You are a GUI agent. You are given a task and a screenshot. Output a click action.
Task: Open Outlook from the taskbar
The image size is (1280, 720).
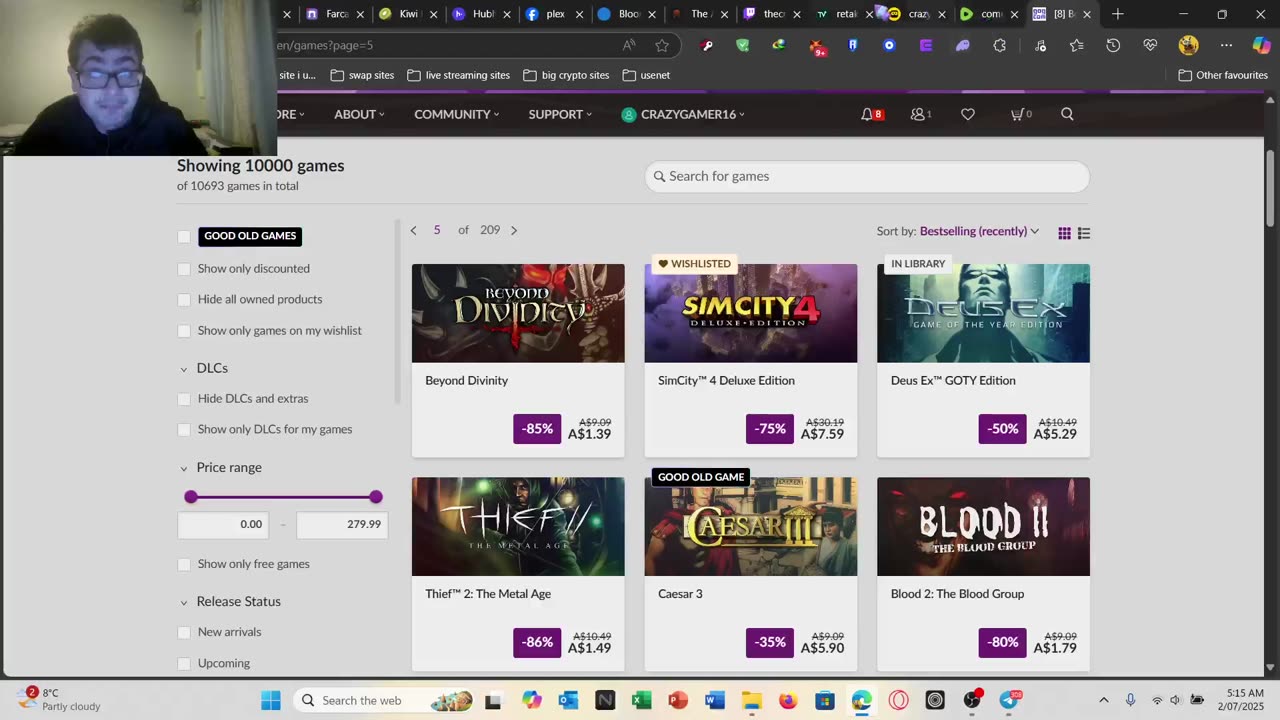click(568, 700)
